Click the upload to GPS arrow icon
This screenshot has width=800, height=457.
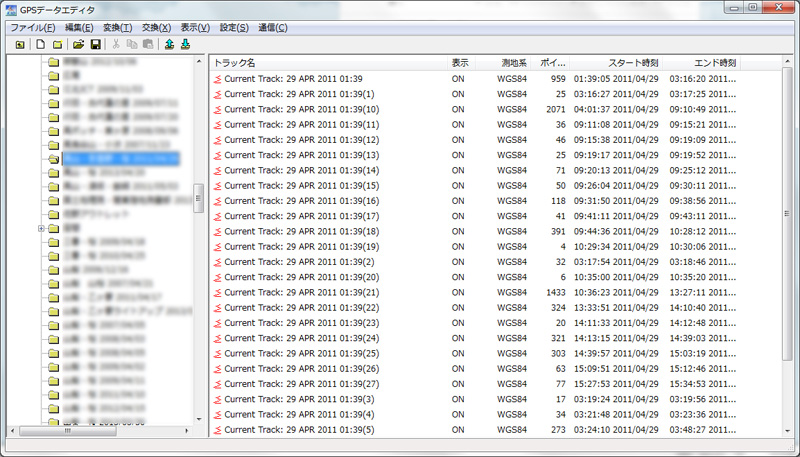pyautogui.click(x=170, y=45)
